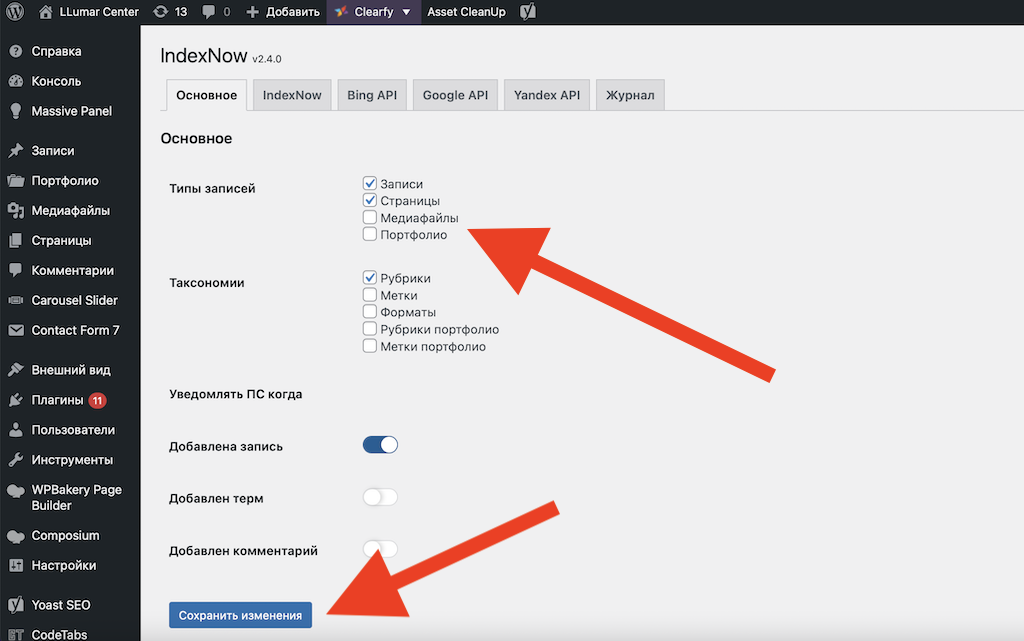Uncheck the Рубрики taxonomy checkbox
The height and width of the screenshot is (641, 1024).
[x=370, y=277]
